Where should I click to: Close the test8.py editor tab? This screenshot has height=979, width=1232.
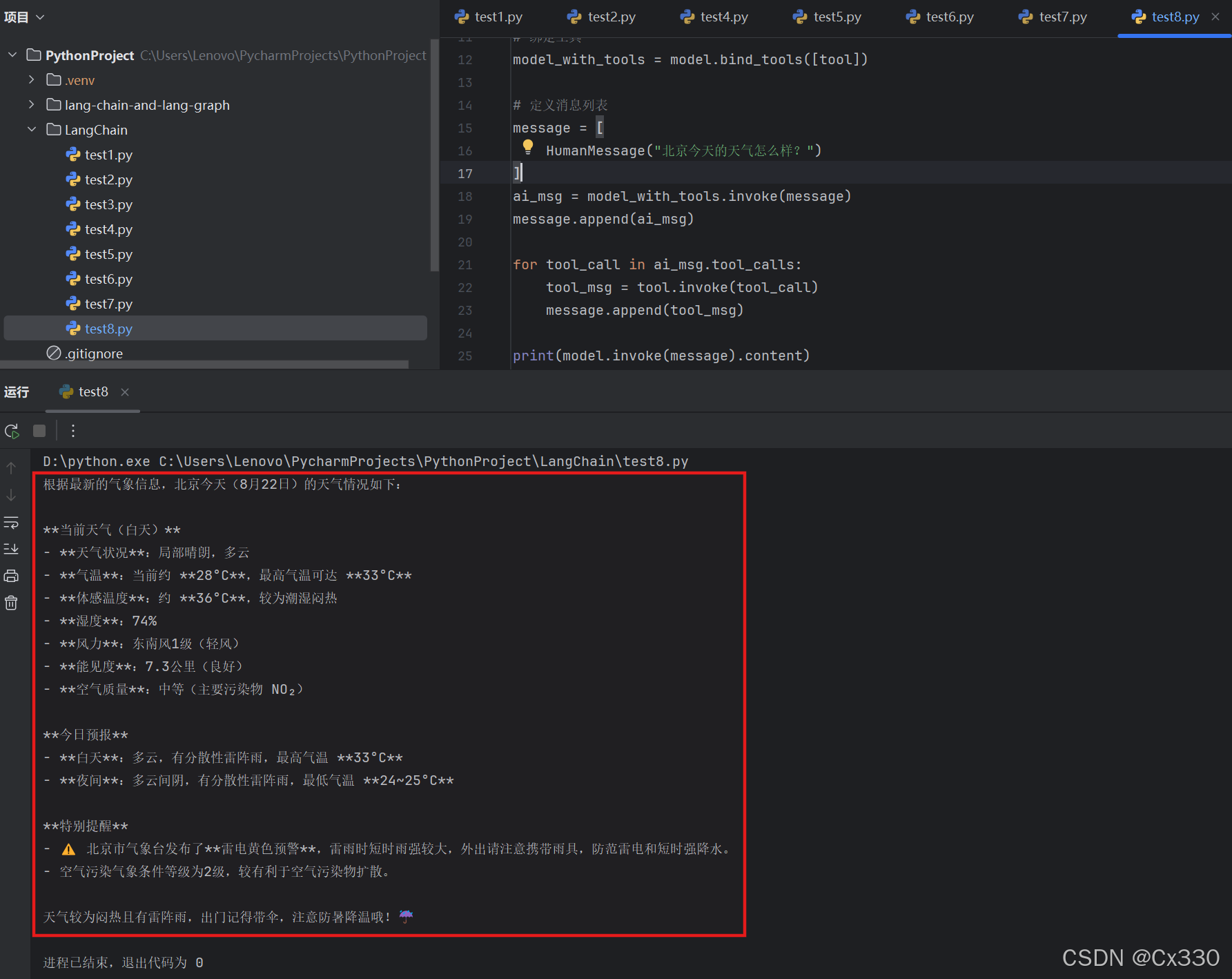tap(1215, 17)
